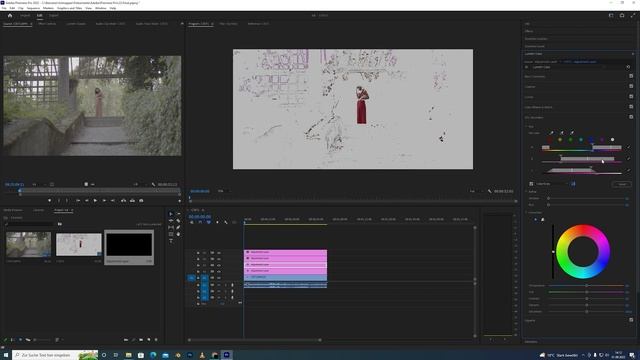Click the Denoise slider
The height and width of the screenshot is (360, 640).
pyautogui.click(x=587, y=198)
